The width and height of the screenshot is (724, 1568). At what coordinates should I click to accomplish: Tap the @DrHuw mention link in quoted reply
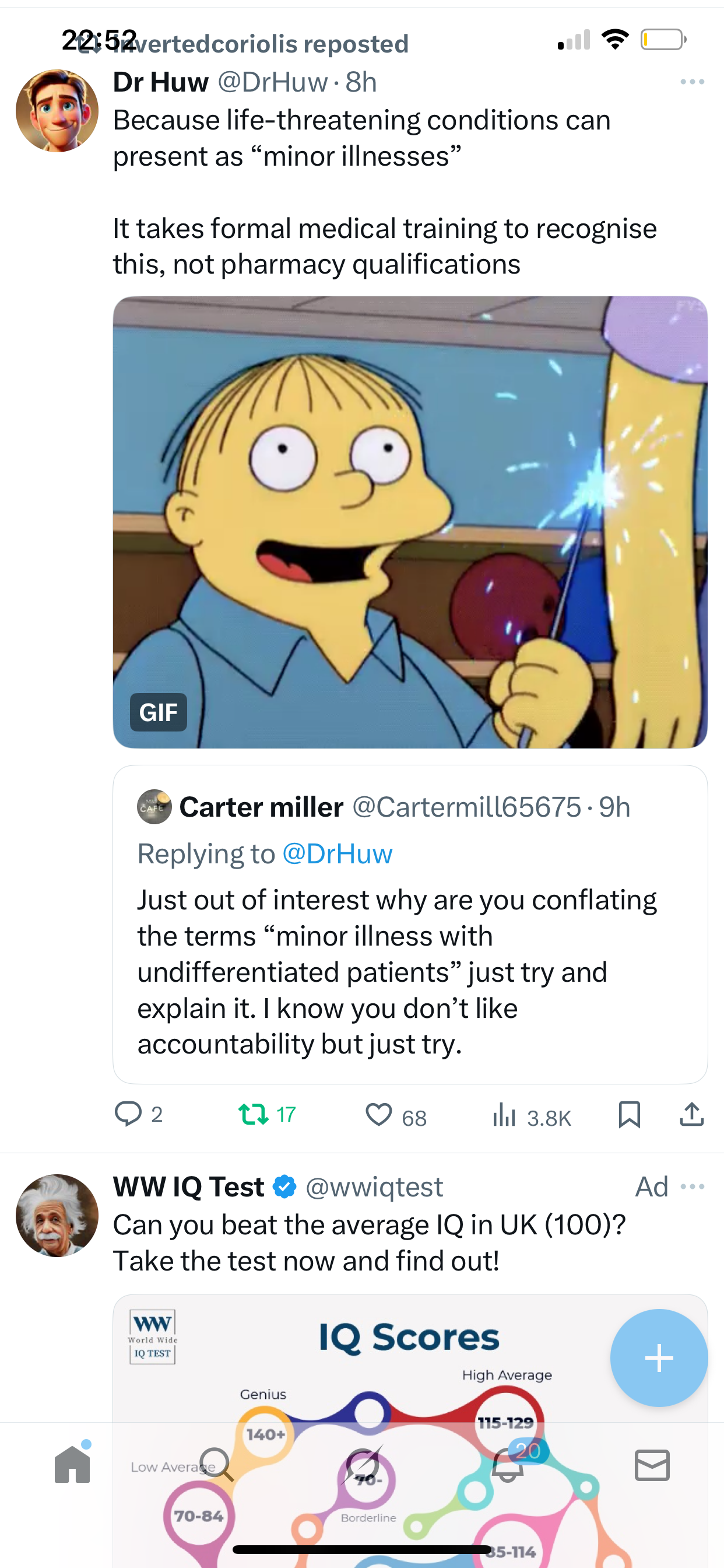click(338, 853)
